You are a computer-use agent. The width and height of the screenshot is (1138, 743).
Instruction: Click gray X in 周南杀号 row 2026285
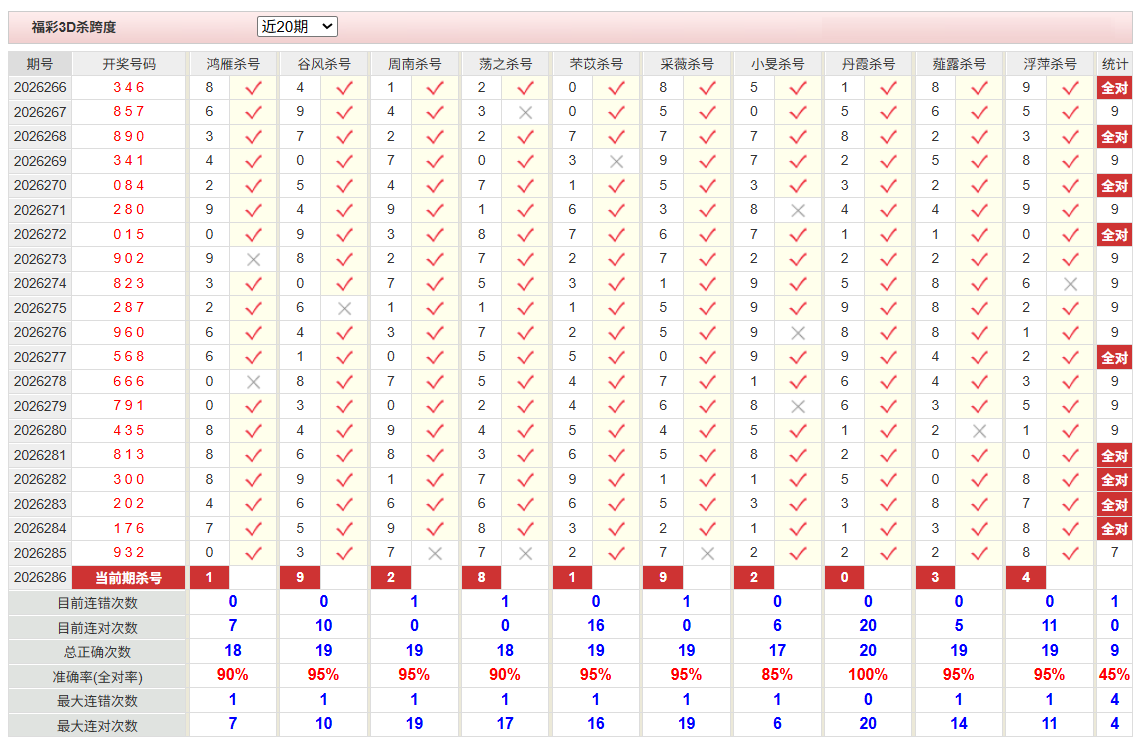click(x=435, y=554)
